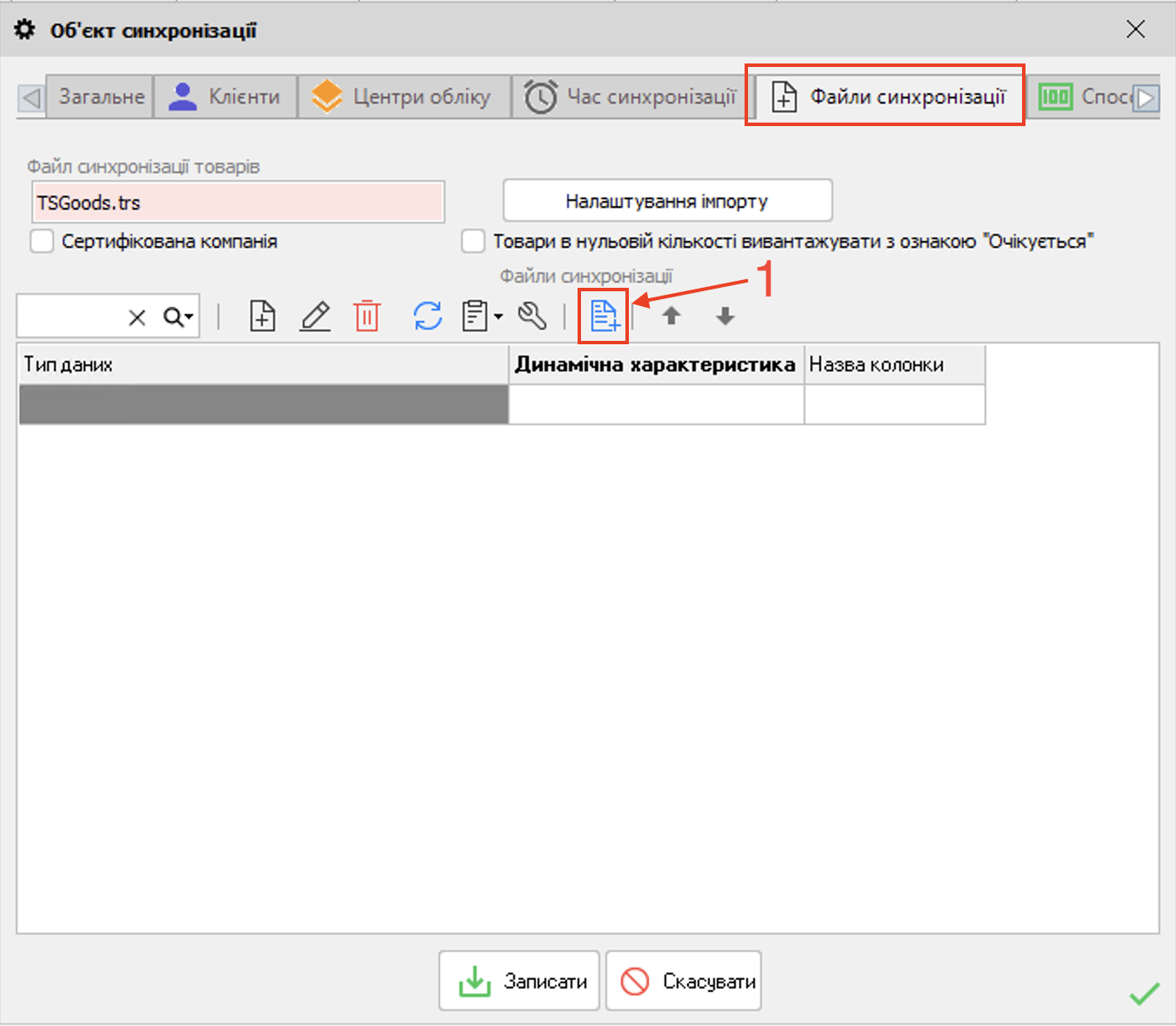Click the pencil edit icon
1176x1026 pixels.
click(x=315, y=316)
